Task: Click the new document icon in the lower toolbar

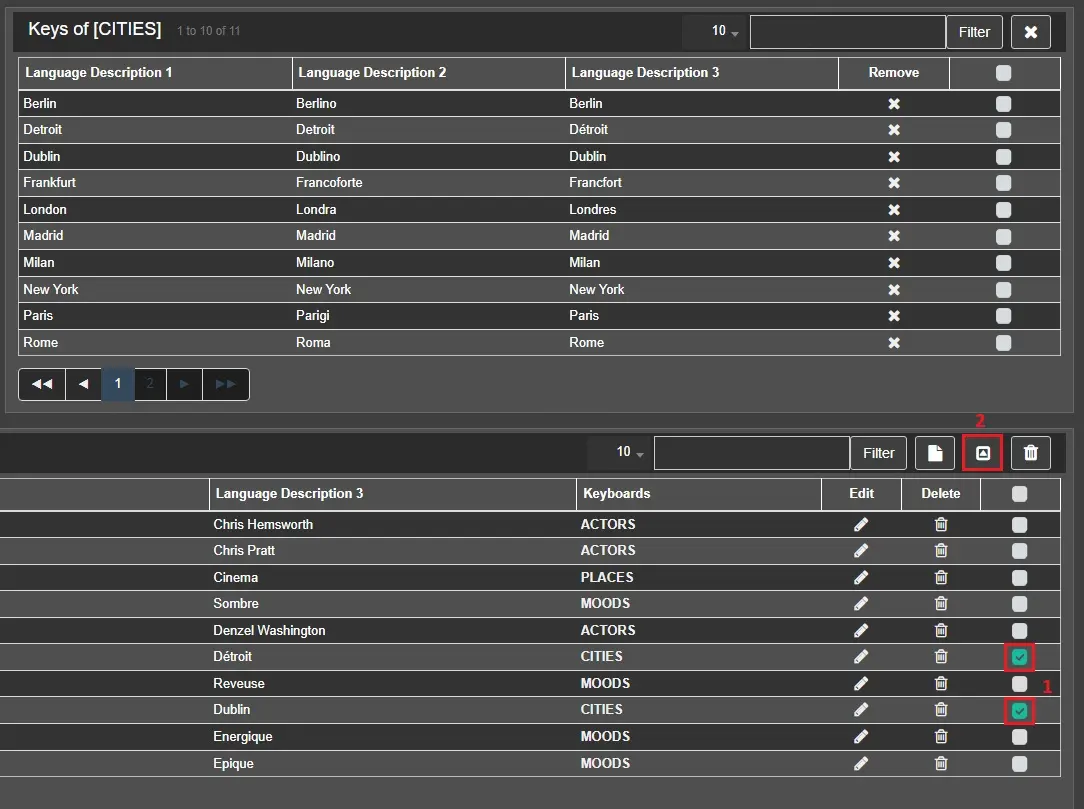Action: [934, 453]
